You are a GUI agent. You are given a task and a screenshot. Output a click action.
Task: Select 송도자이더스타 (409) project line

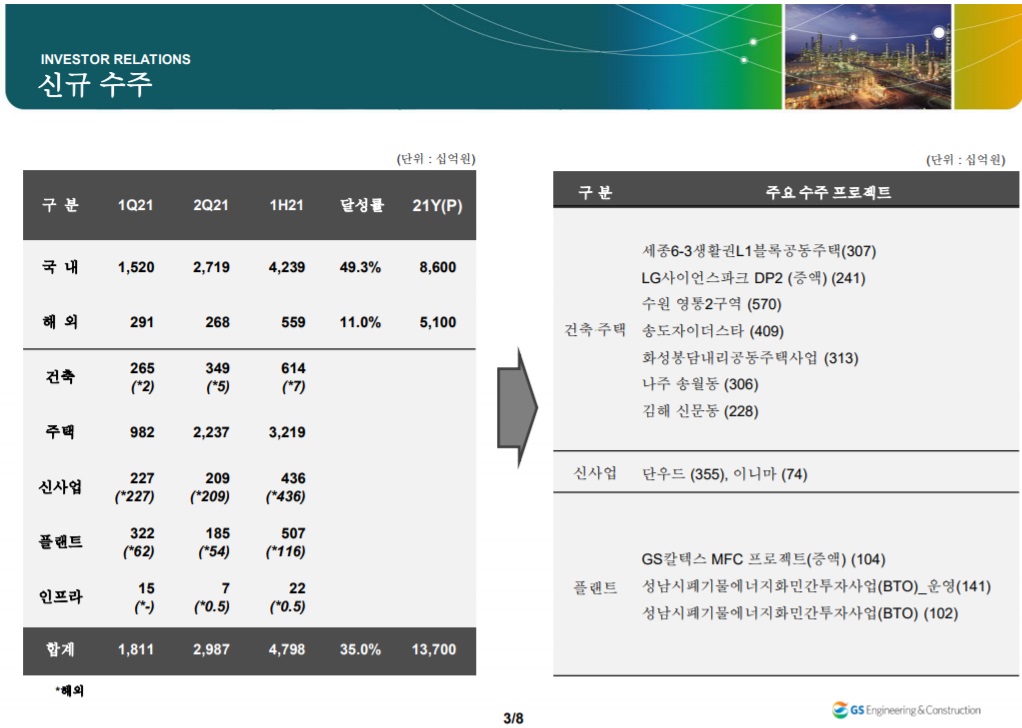pos(713,331)
